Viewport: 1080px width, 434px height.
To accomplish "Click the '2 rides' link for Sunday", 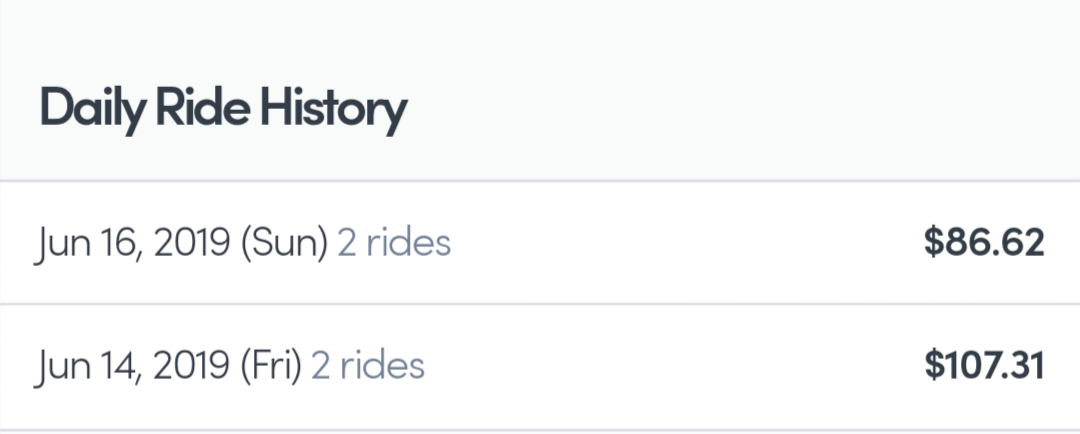I will pyautogui.click(x=394, y=243).
